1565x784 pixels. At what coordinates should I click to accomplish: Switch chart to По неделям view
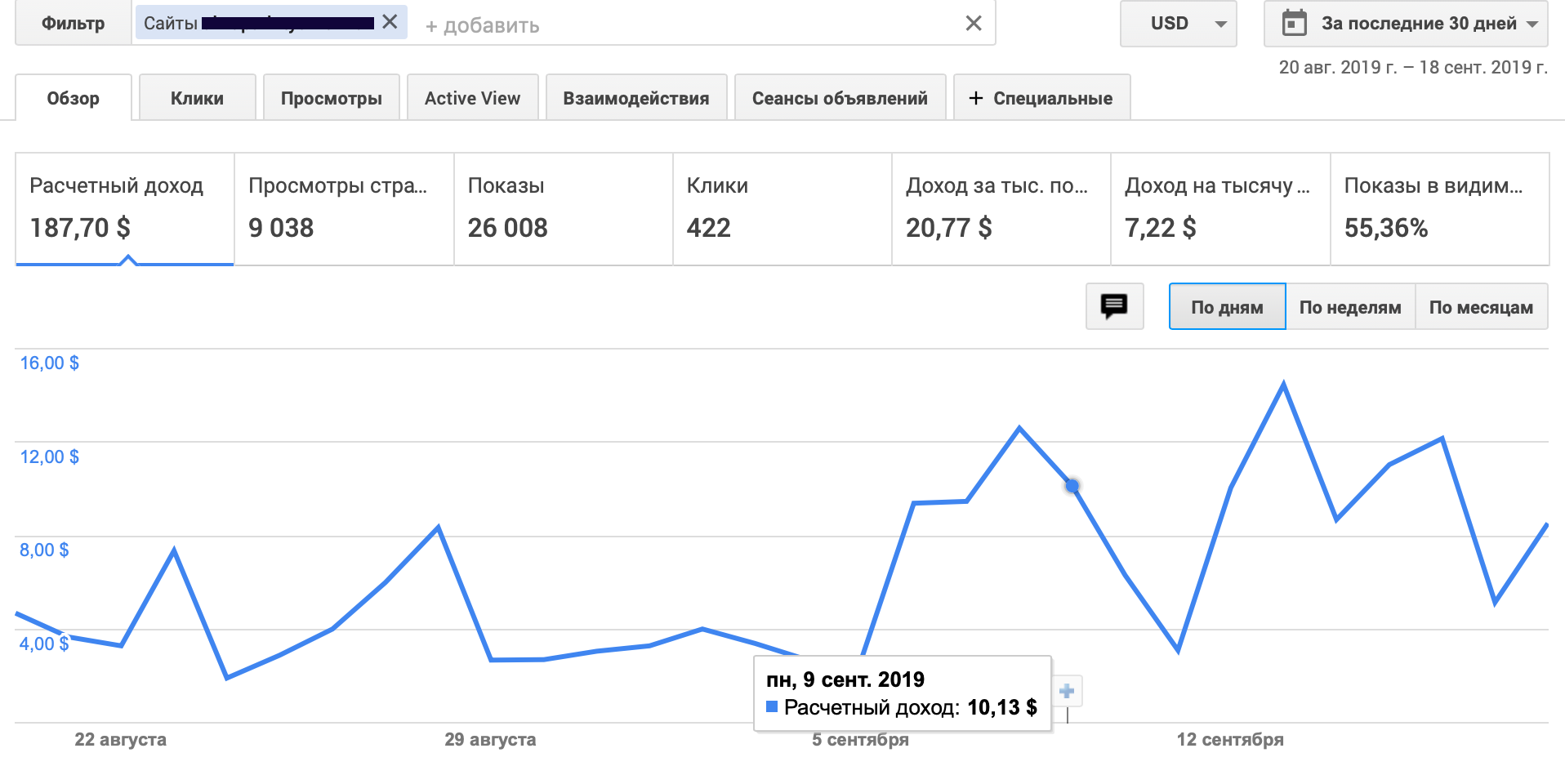point(1350,307)
